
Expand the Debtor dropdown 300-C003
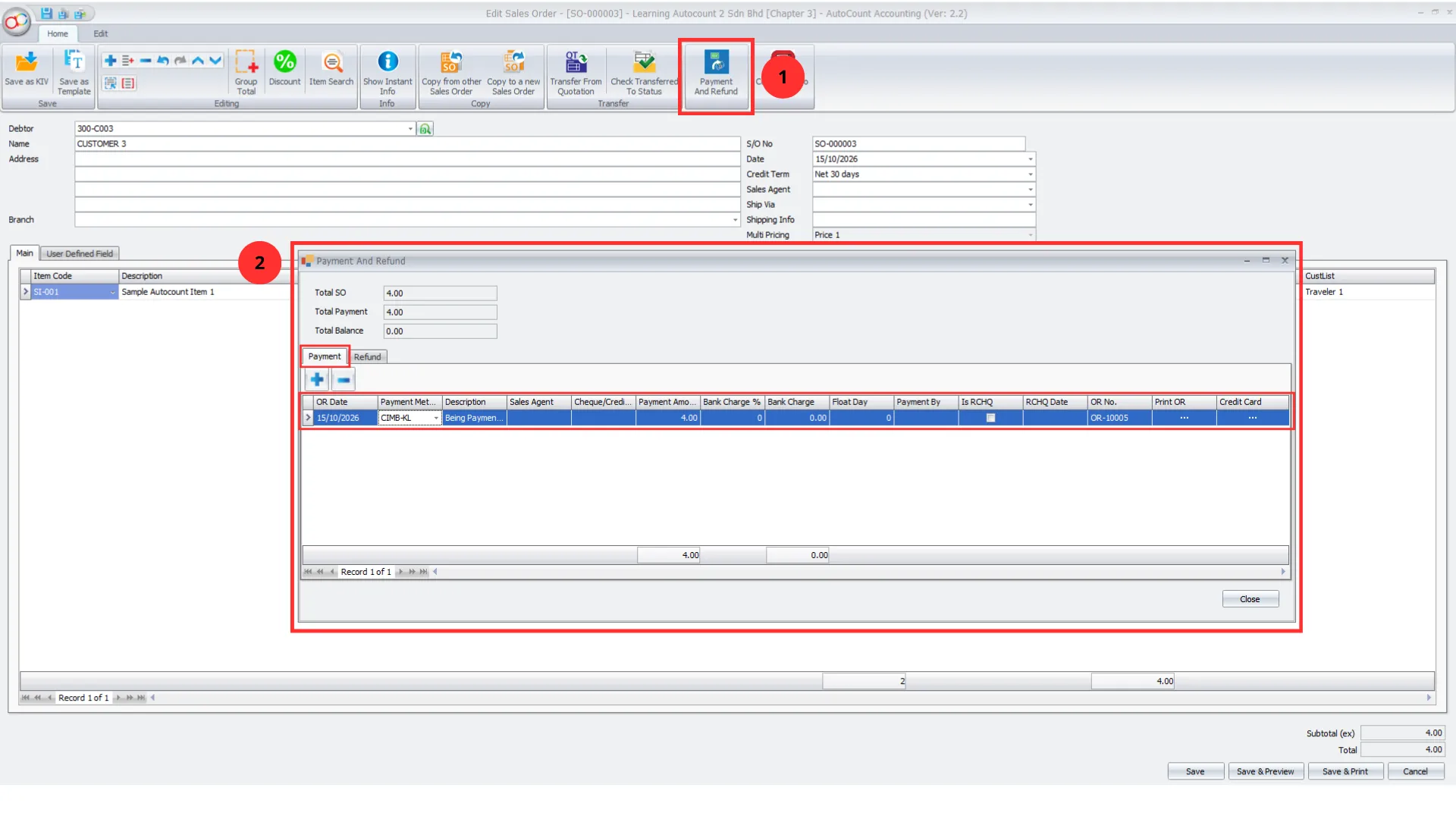(410, 129)
